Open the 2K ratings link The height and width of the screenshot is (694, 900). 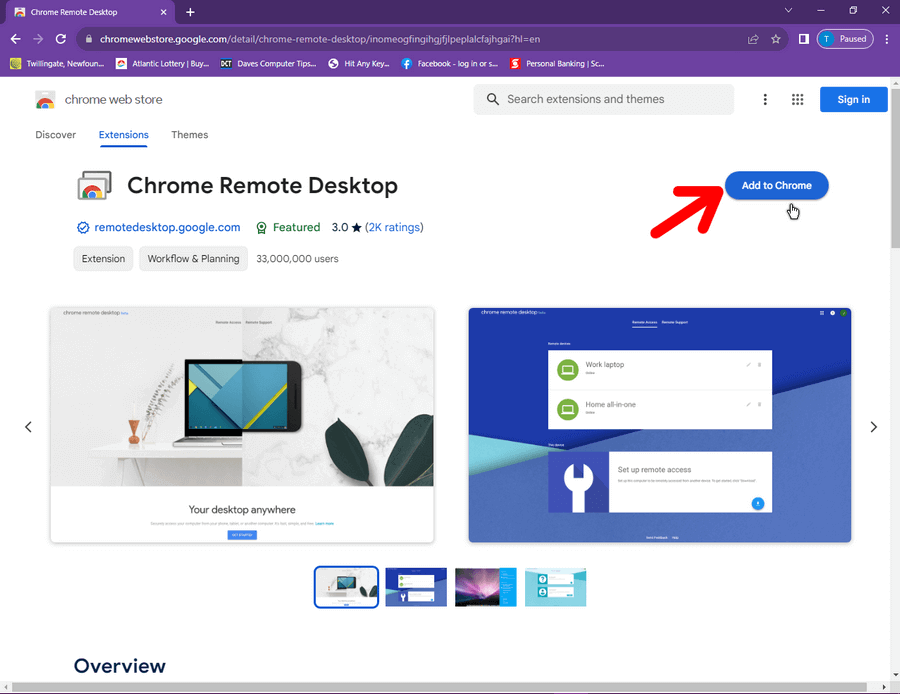[394, 227]
